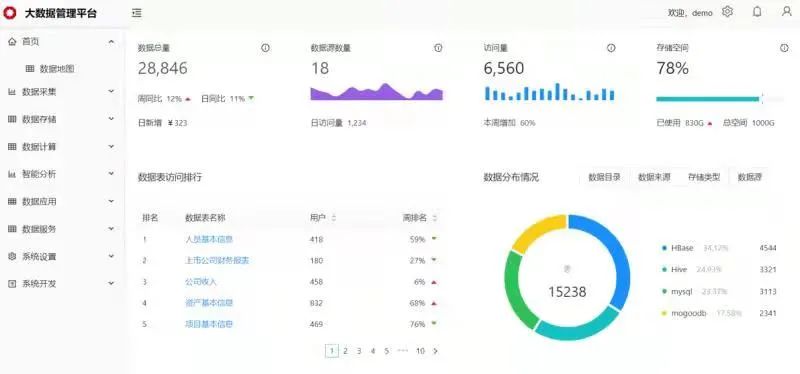The width and height of the screenshot is (800, 374).
Task: Click the chart icon beside 智能分析
Action: 12,174
